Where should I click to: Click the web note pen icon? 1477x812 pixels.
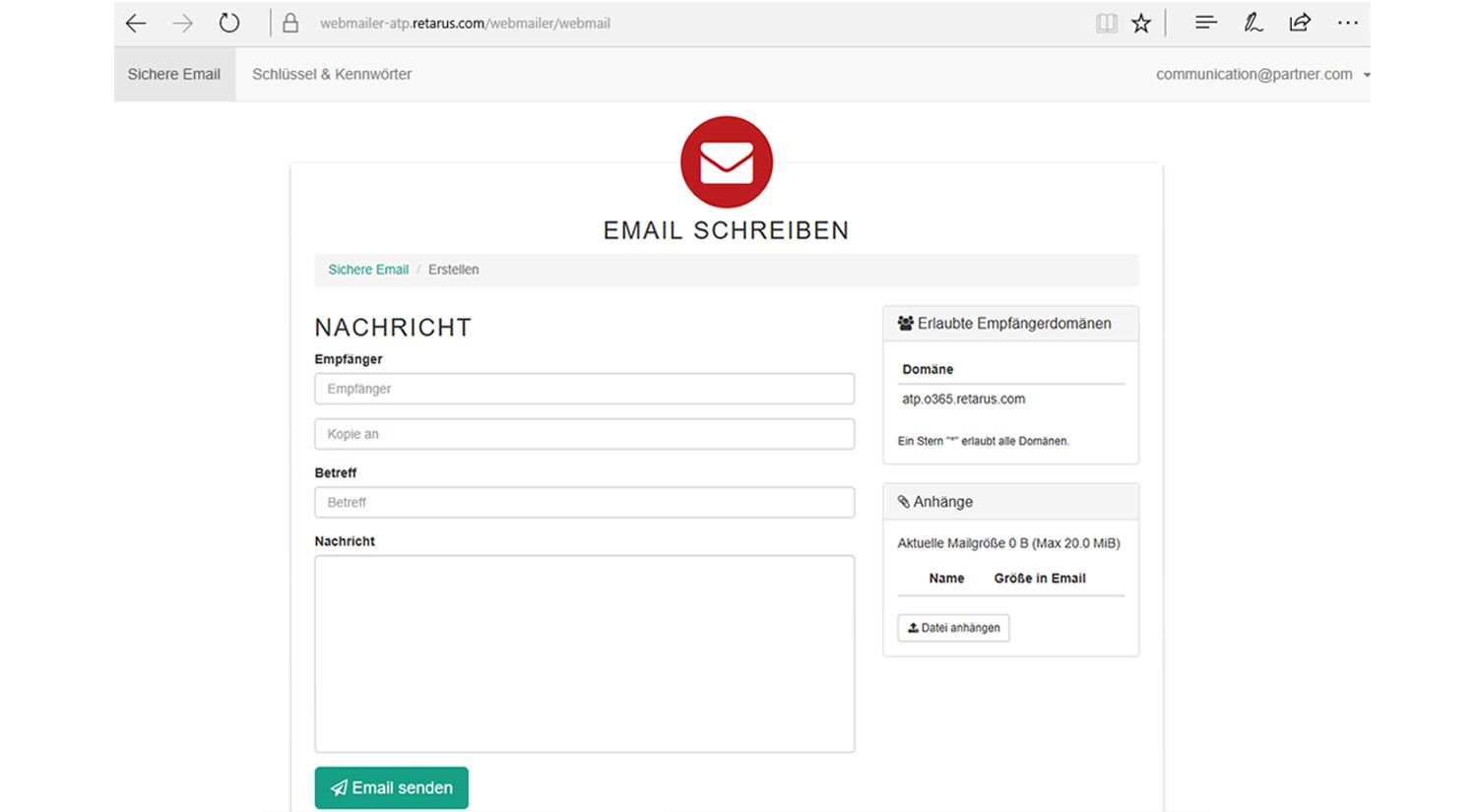pos(1252,23)
